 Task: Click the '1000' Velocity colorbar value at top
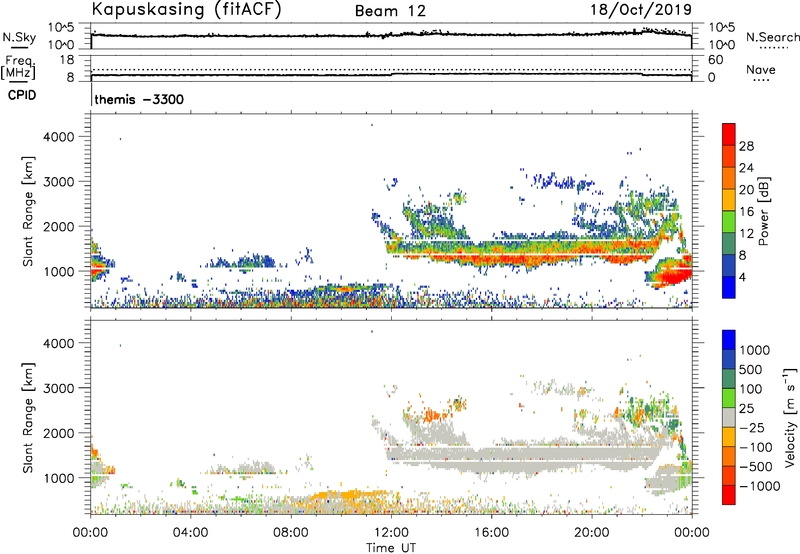click(754, 350)
